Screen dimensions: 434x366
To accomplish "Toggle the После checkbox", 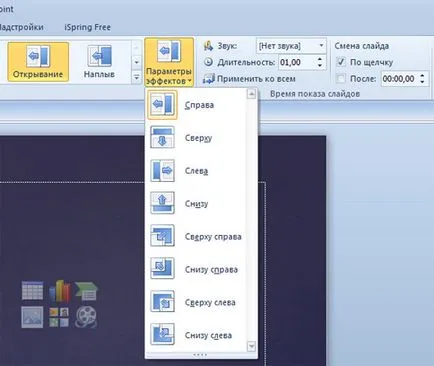I will click(341, 79).
